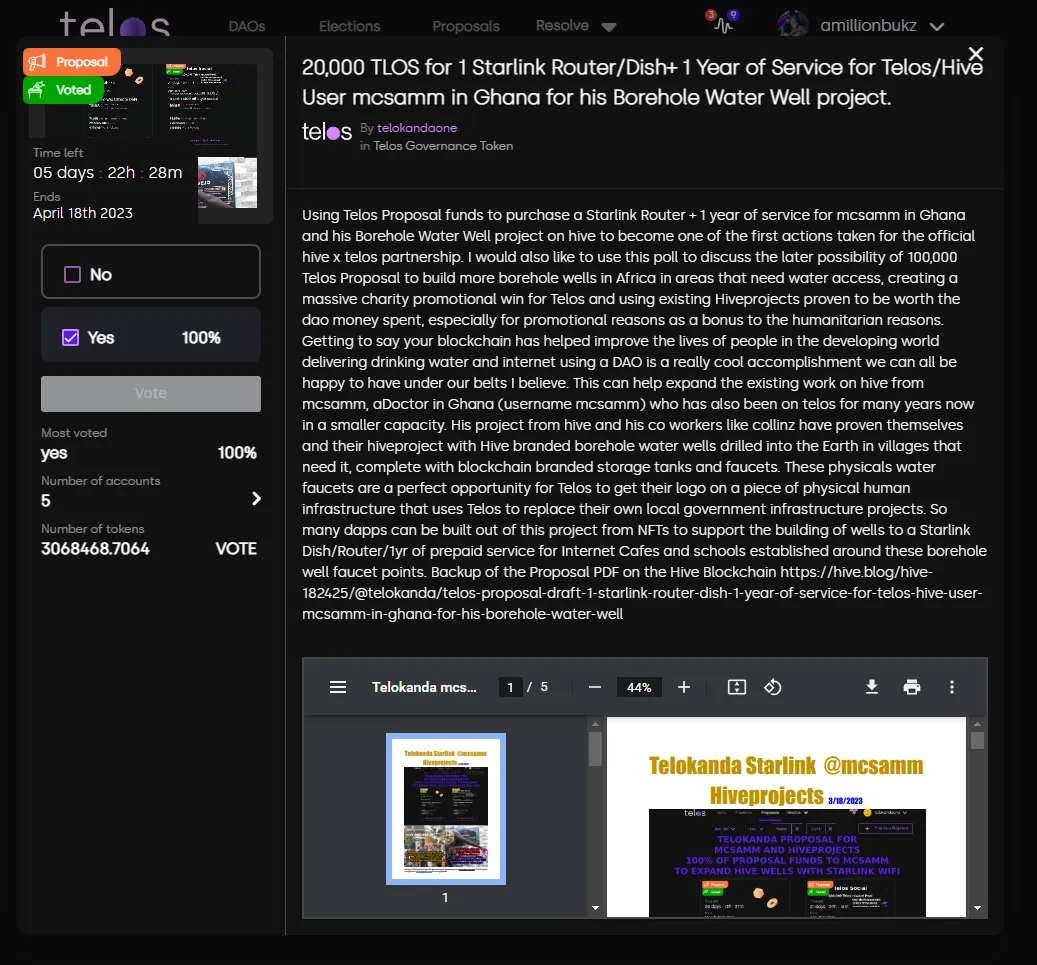Rotate the PDF counterclockwise
The width and height of the screenshot is (1037, 965).
click(772, 687)
